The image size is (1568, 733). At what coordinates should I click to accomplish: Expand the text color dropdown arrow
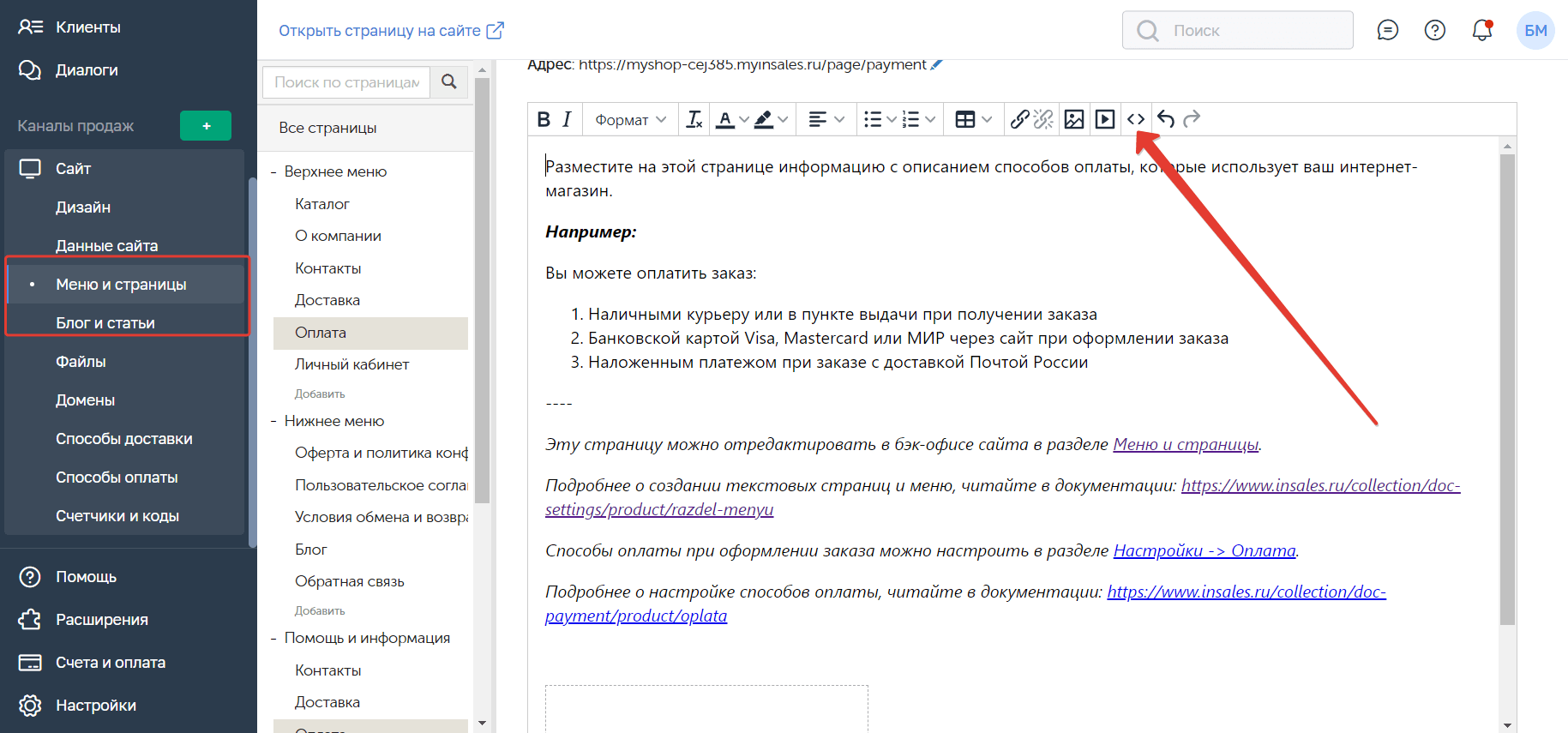click(x=744, y=119)
